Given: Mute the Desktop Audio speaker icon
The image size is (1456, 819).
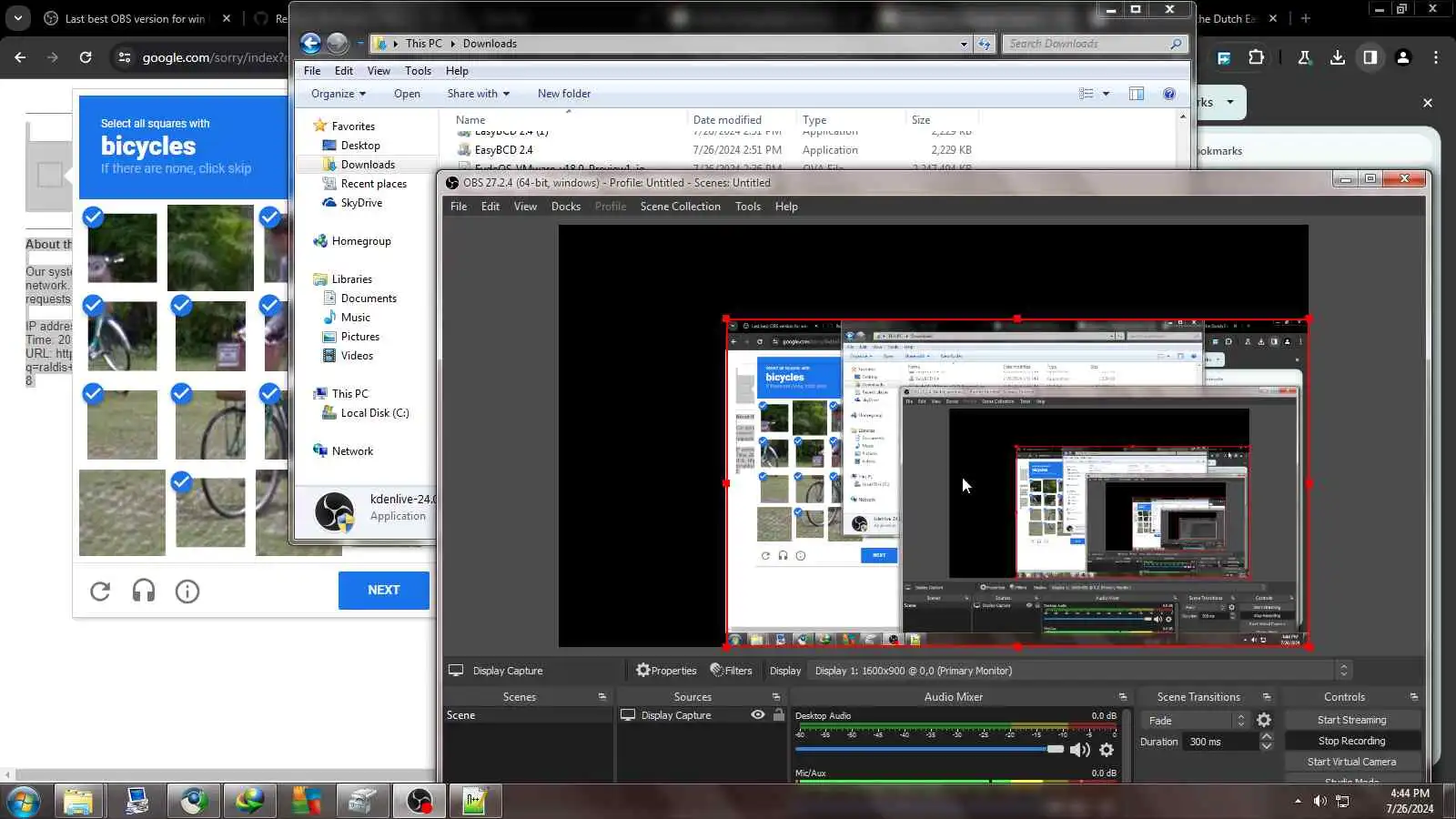Looking at the screenshot, I should (1079, 750).
